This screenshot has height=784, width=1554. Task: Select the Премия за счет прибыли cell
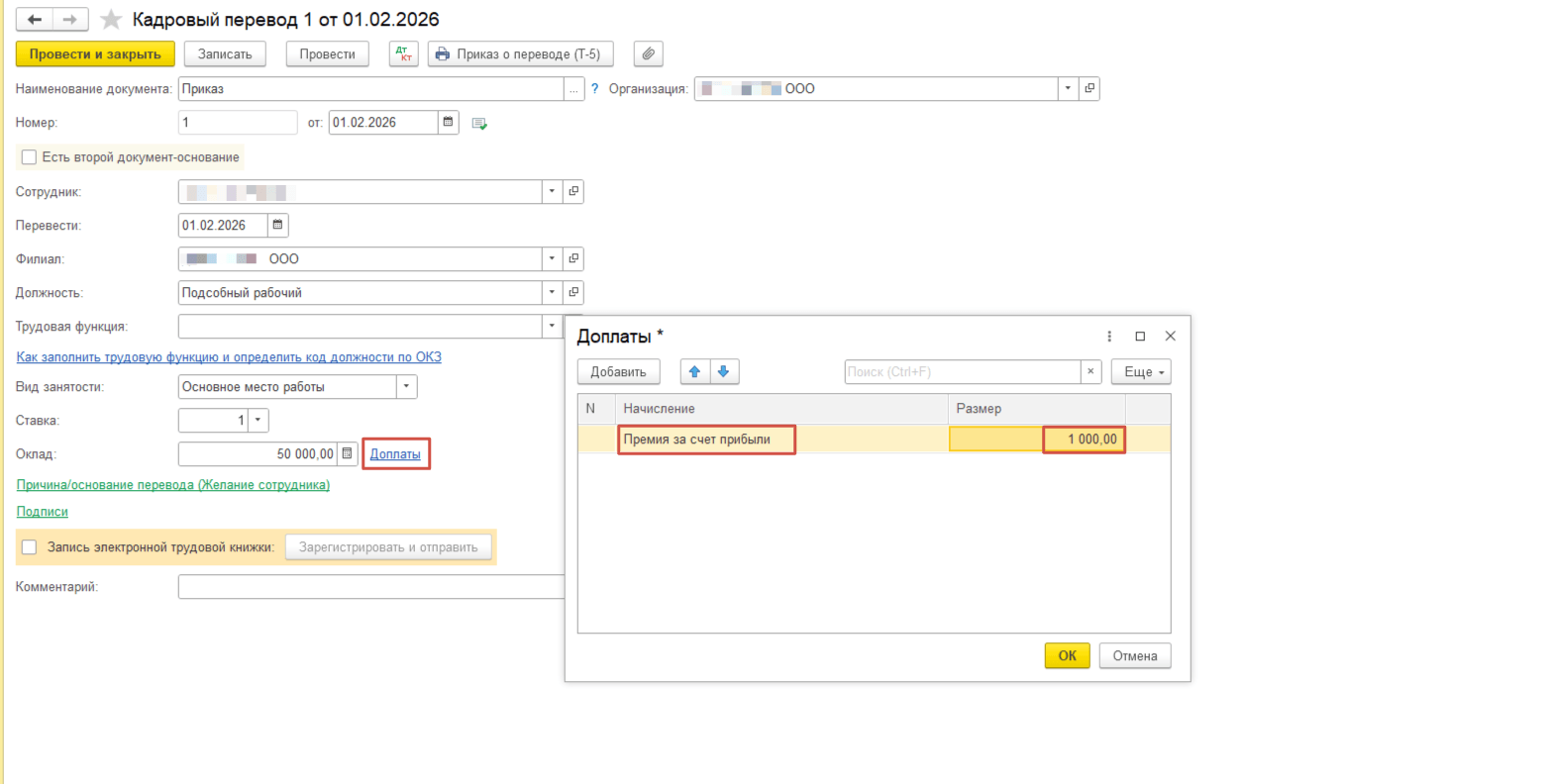pyautogui.click(x=781, y=439)
